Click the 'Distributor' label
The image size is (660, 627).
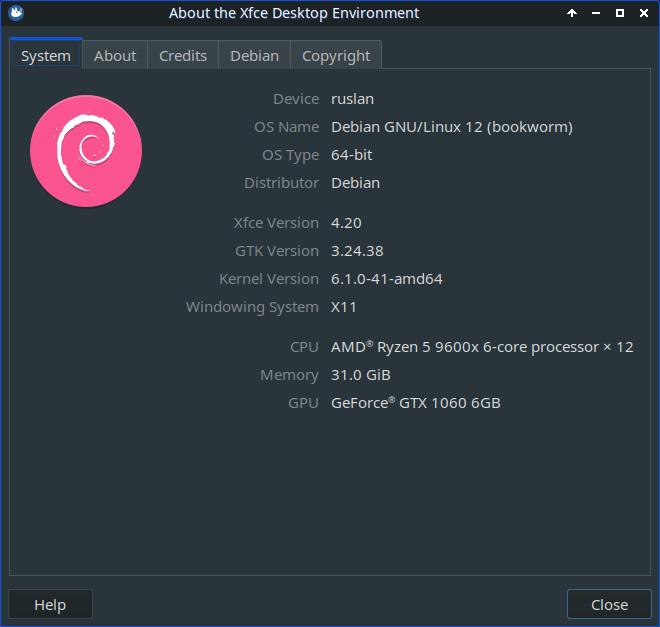coord(281,183)
